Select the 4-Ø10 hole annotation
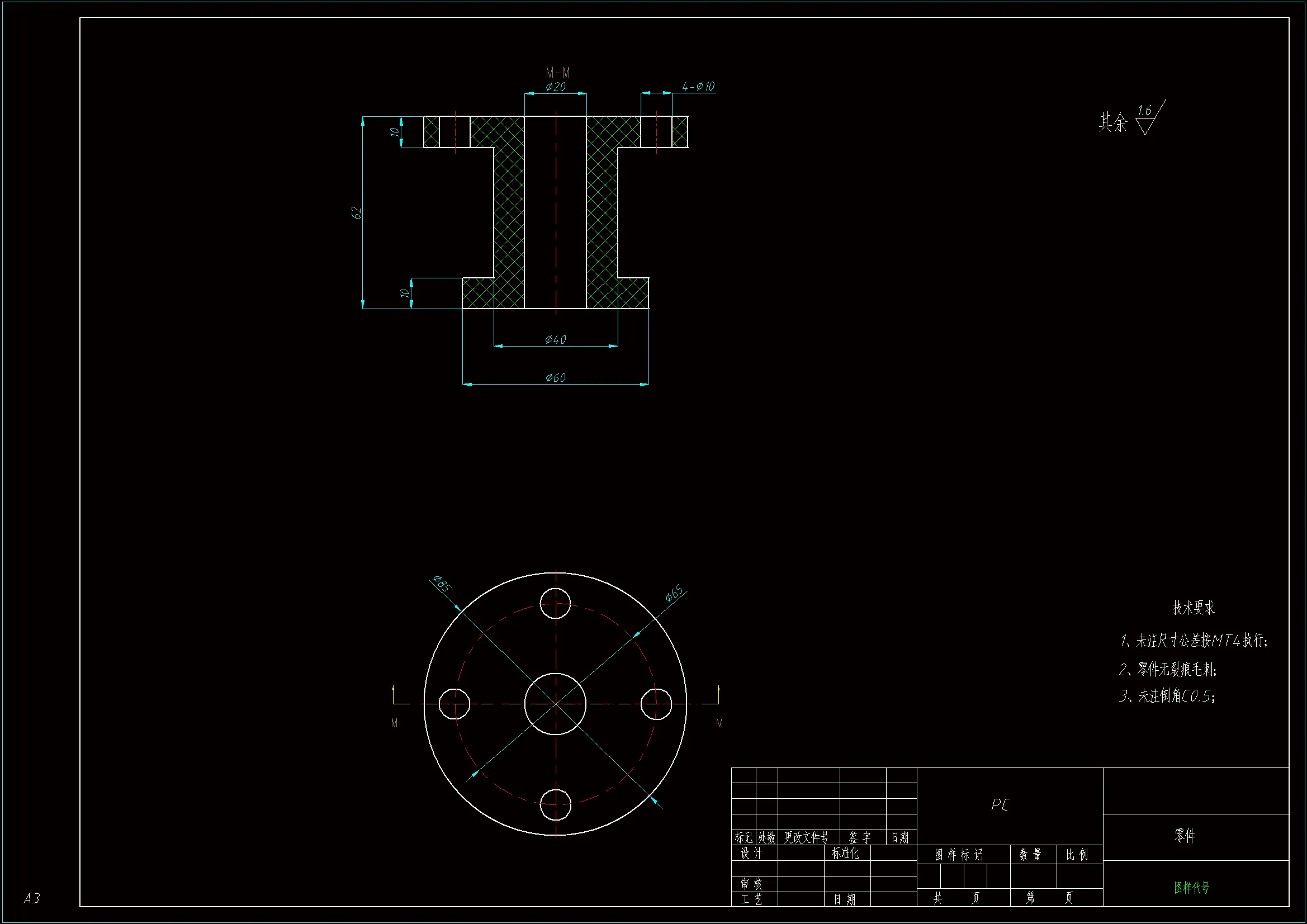 pos(698,86)
